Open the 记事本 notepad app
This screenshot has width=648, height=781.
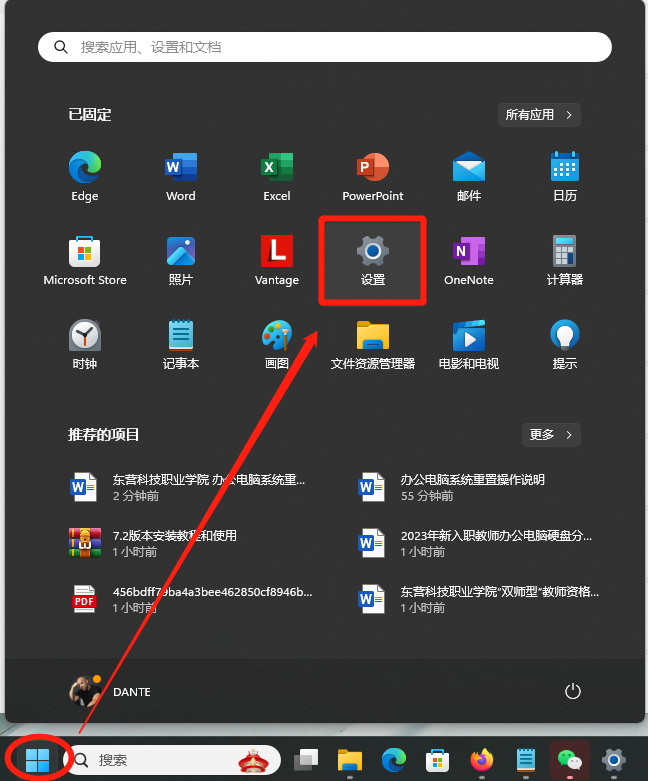[x=181, y=345]
